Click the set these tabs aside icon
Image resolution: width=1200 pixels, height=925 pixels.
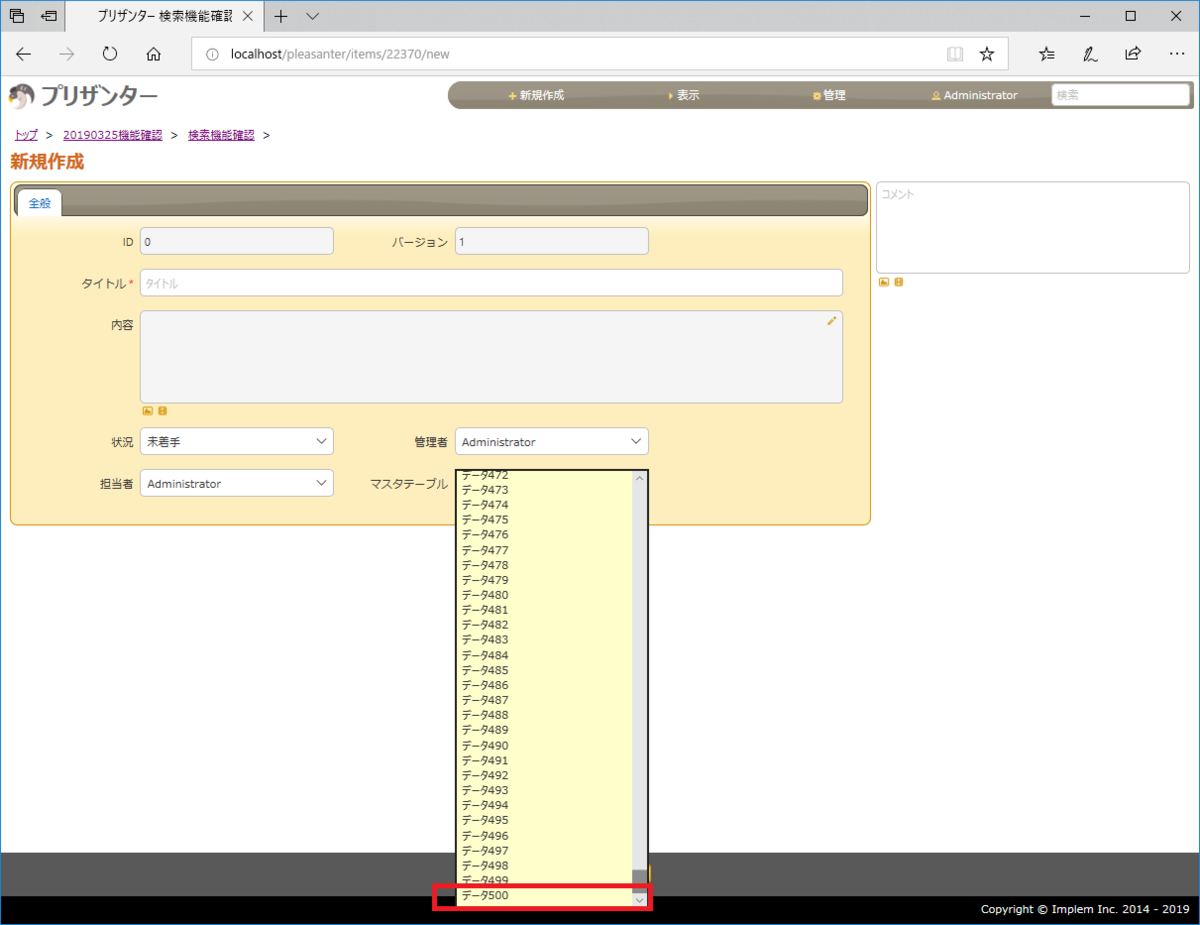coord(49,16)
